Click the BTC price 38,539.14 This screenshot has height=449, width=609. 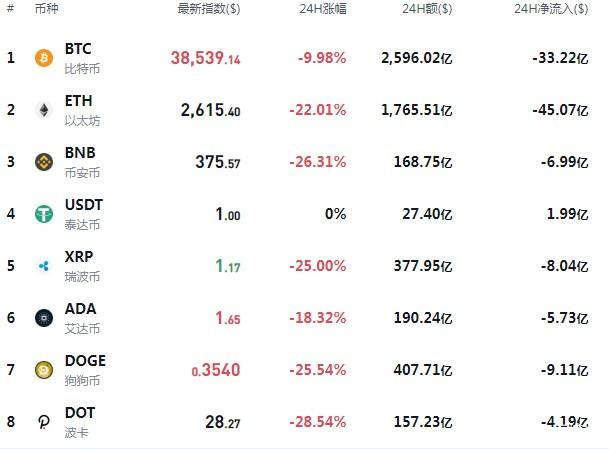tap(205, 58)
